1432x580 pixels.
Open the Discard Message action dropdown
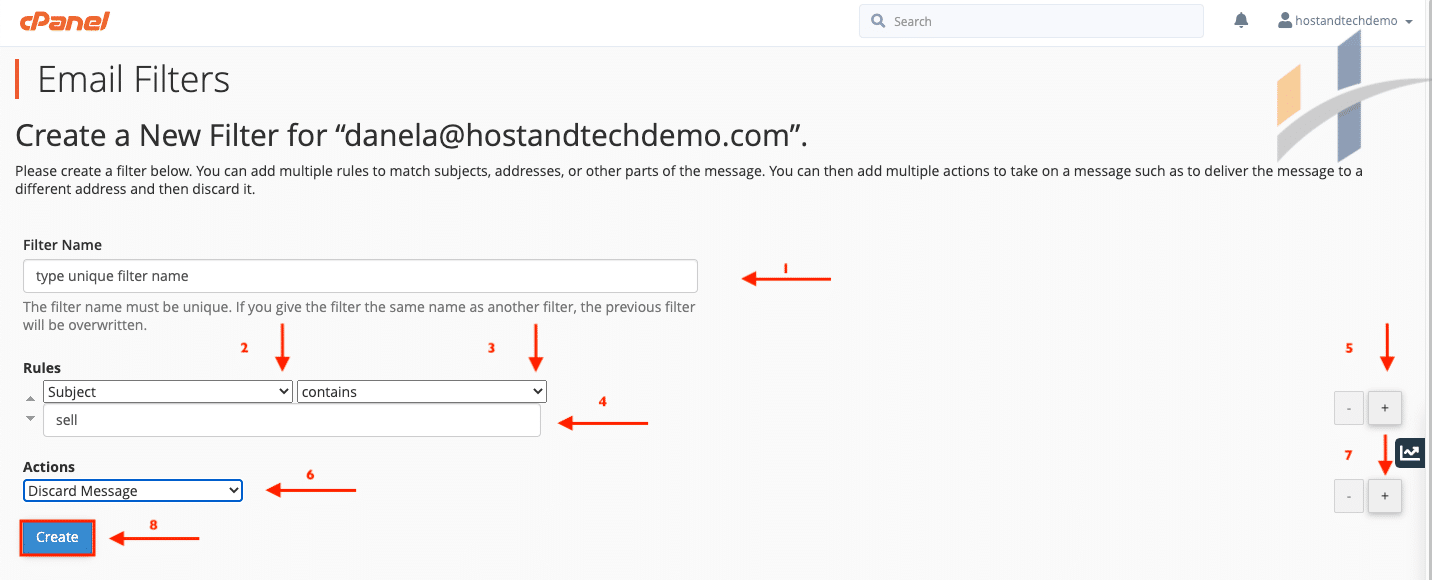[132, 490]
